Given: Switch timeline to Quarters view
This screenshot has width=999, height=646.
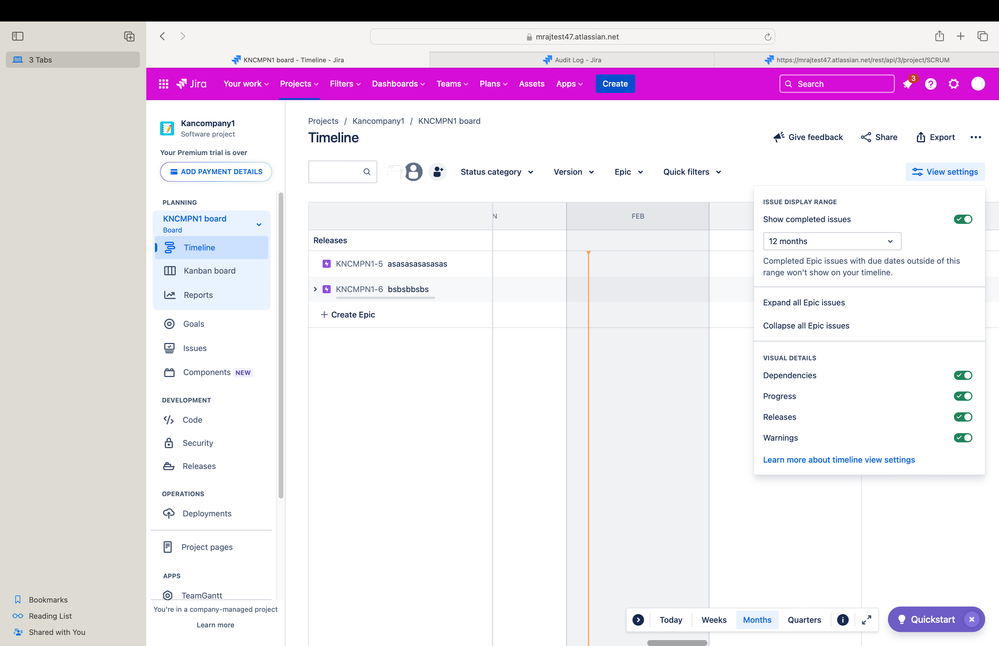Looking at the screenshot, I should pyautogui.click(x=804, y=619).
